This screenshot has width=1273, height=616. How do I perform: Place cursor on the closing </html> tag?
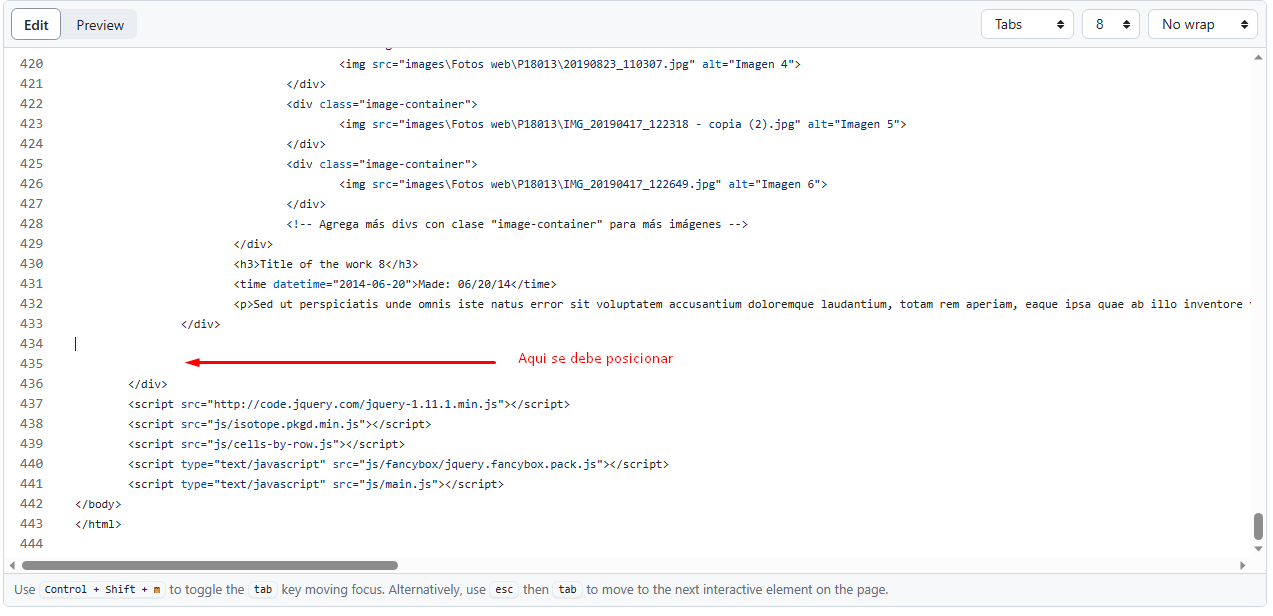pyautogui.click(x=97, y=523)
